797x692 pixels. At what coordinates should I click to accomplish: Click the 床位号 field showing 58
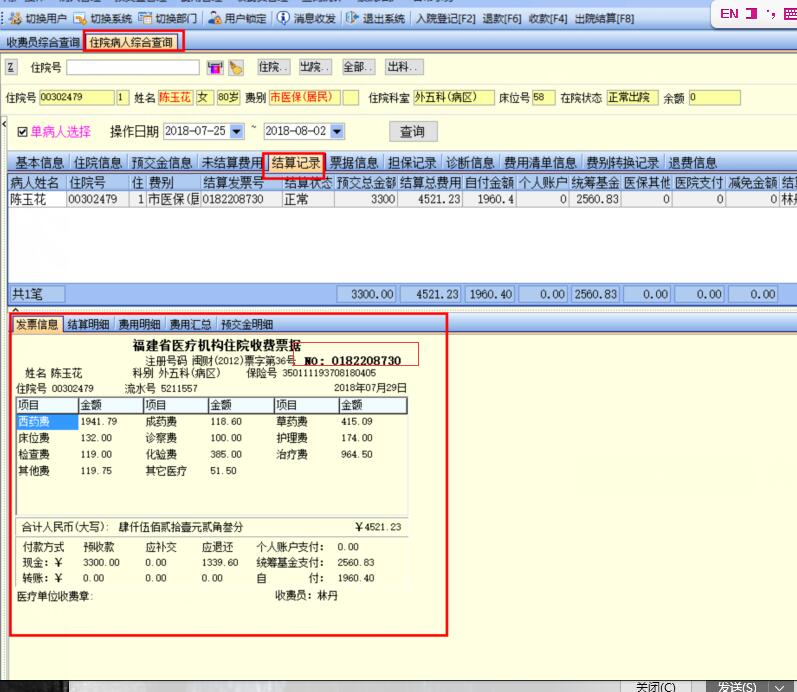[x=543, y=97]
